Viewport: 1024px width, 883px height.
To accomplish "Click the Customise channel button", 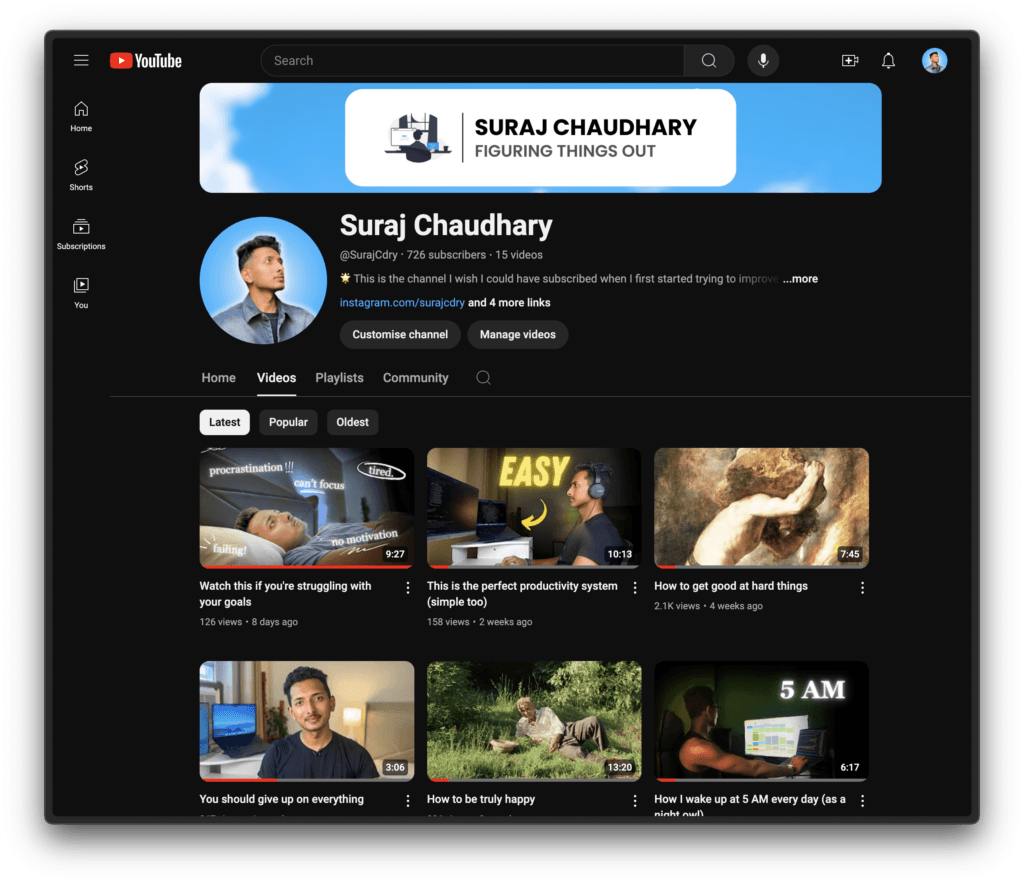I will tap(400, 334).
